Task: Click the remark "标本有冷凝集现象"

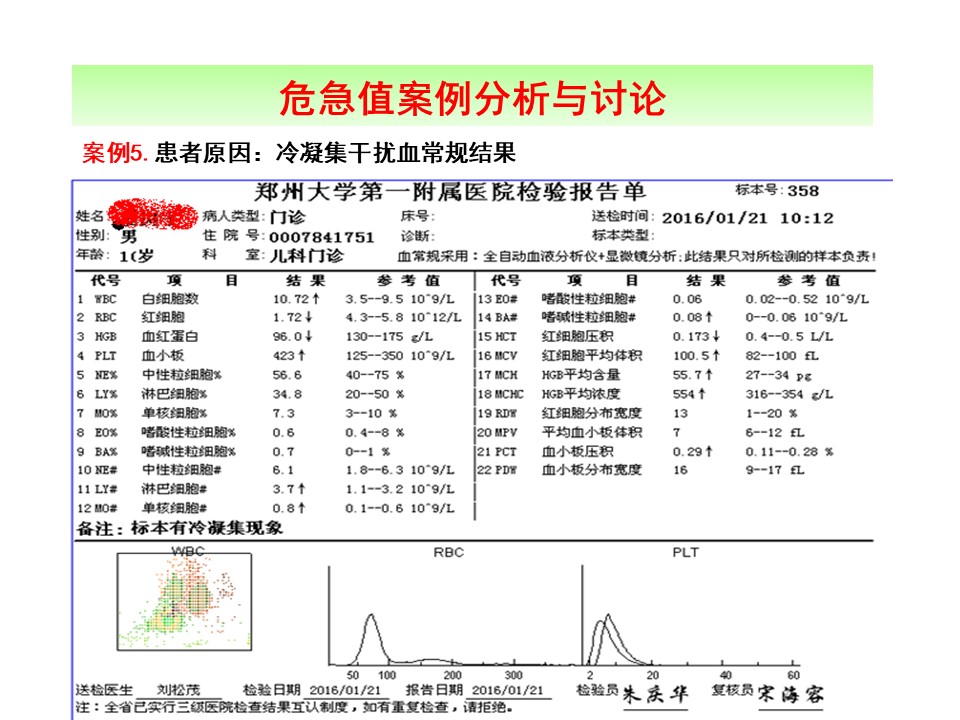Action: (207, 528)
